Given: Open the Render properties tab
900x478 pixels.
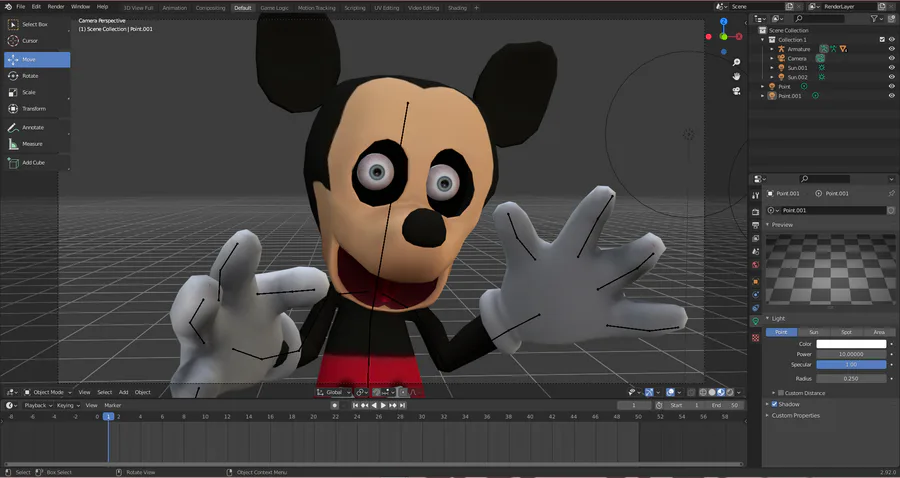Looking at the screenshot, I should click(755, 212).
